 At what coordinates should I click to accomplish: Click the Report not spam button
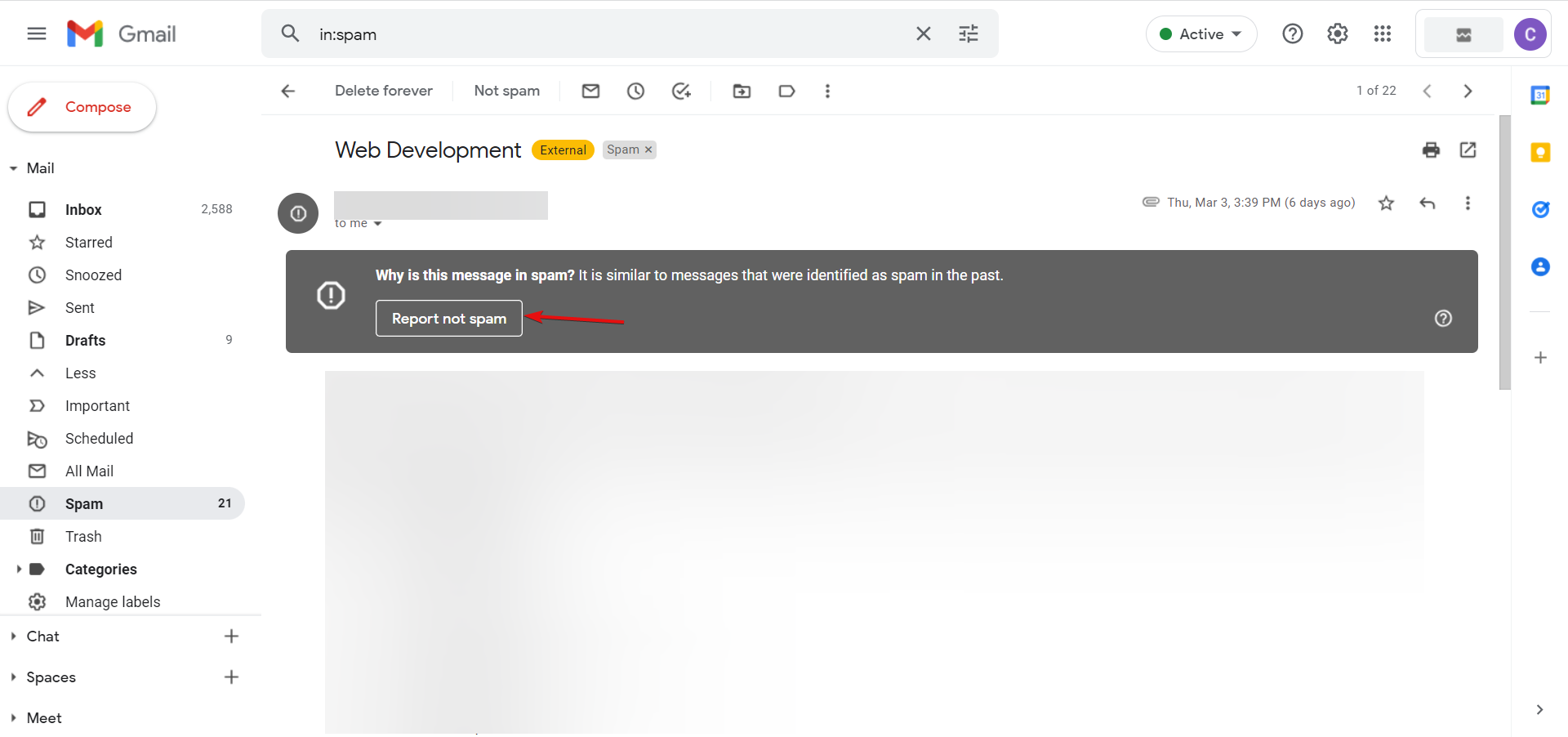[x=448, y=318]
